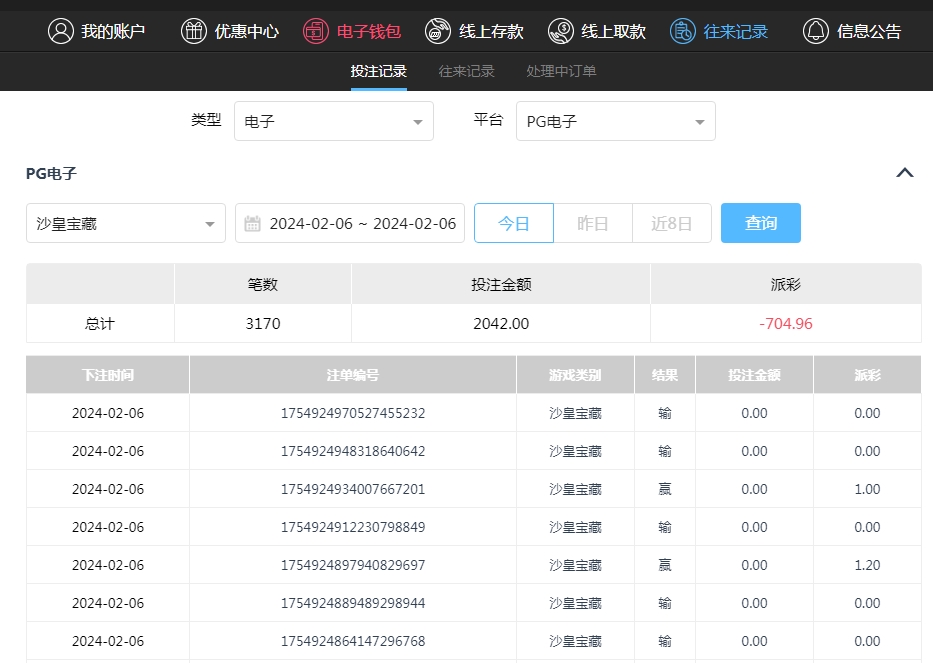This screenshot has height=663, width=933.
Task: Choose the 近8日 date range option
Action: [671, 223]
